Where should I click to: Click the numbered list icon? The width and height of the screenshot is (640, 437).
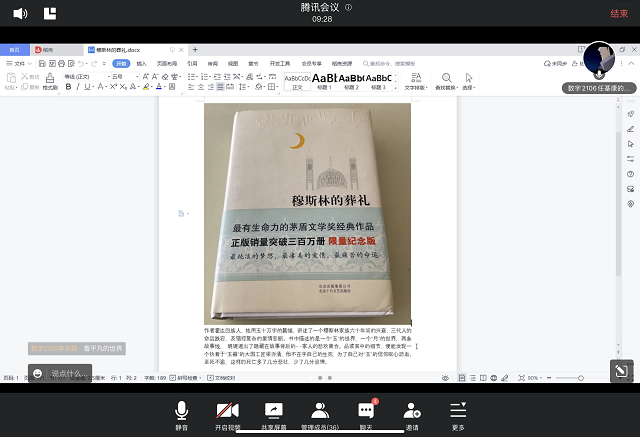pos(205,76)
